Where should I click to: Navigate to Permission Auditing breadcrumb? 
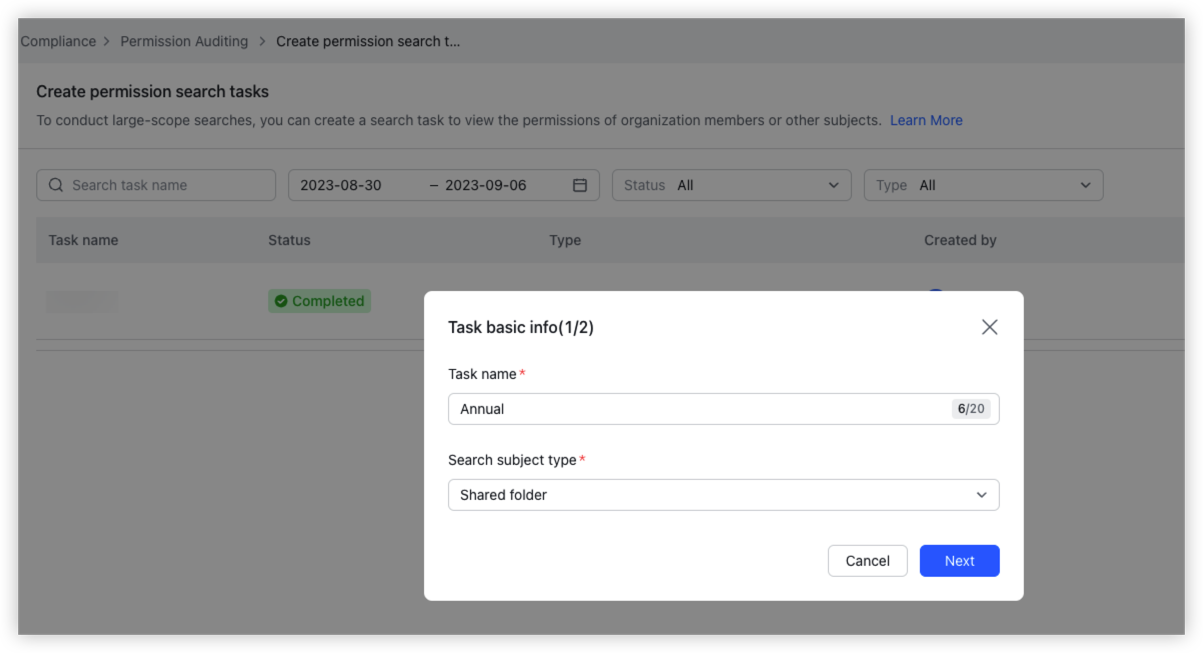click(183, 41)
